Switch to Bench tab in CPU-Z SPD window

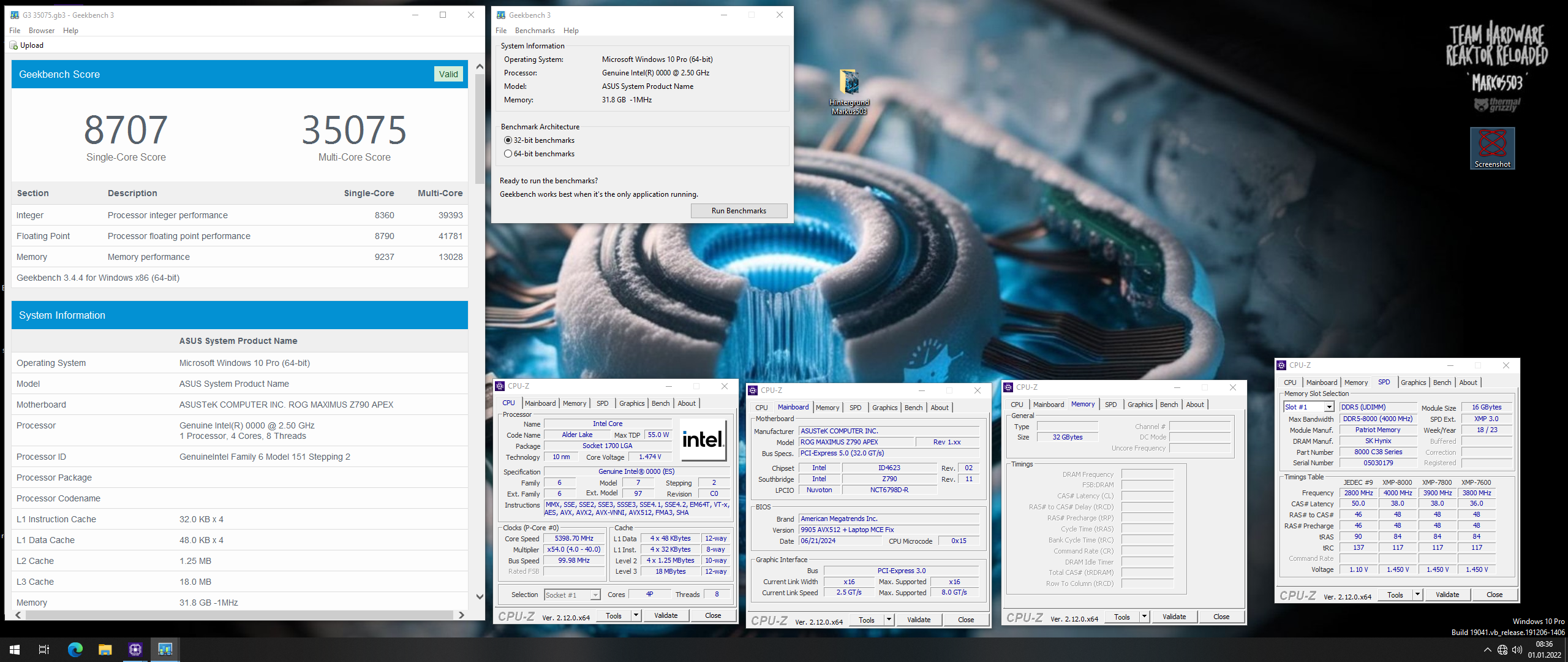coord(1442,382)
